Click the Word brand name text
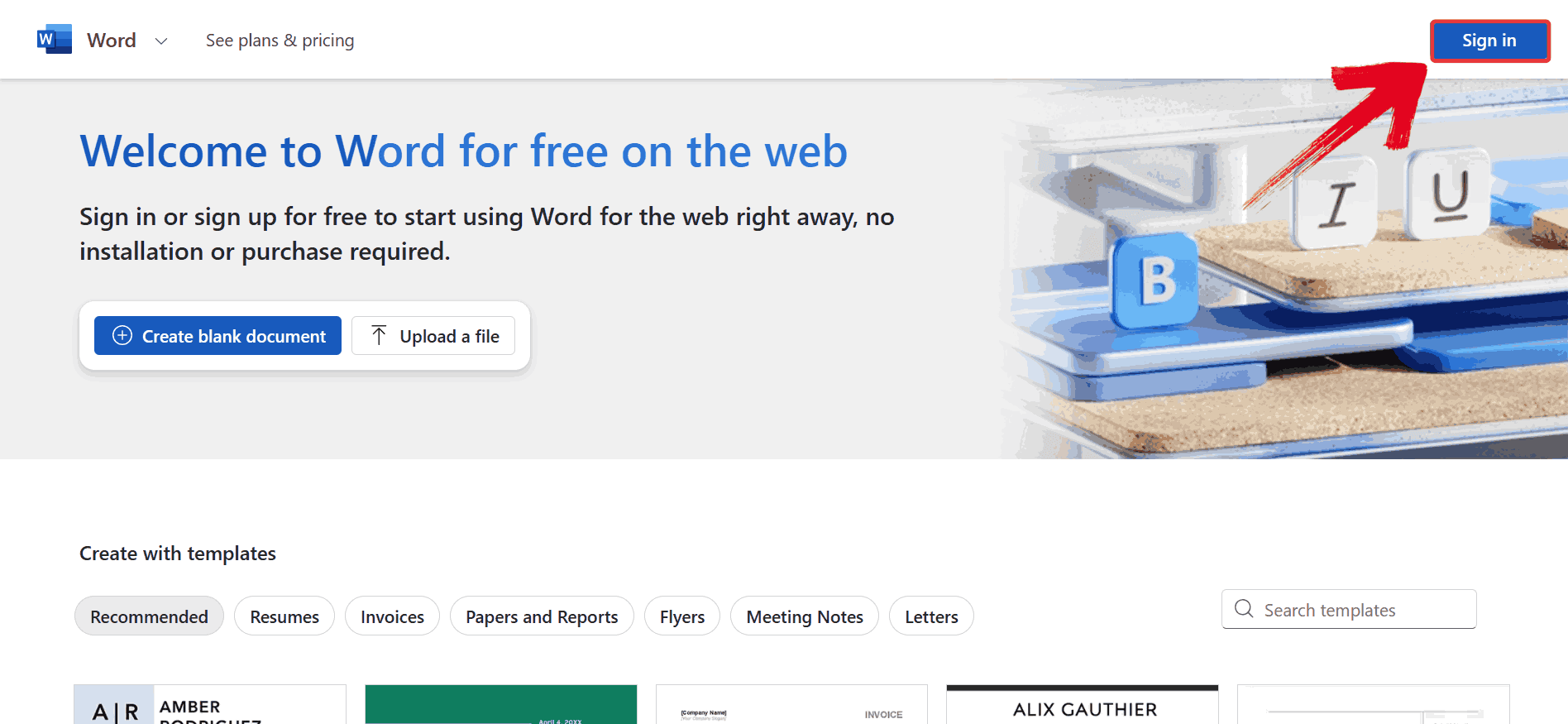The width and height of the screenshot is (1568, 724). pos(112,41)
